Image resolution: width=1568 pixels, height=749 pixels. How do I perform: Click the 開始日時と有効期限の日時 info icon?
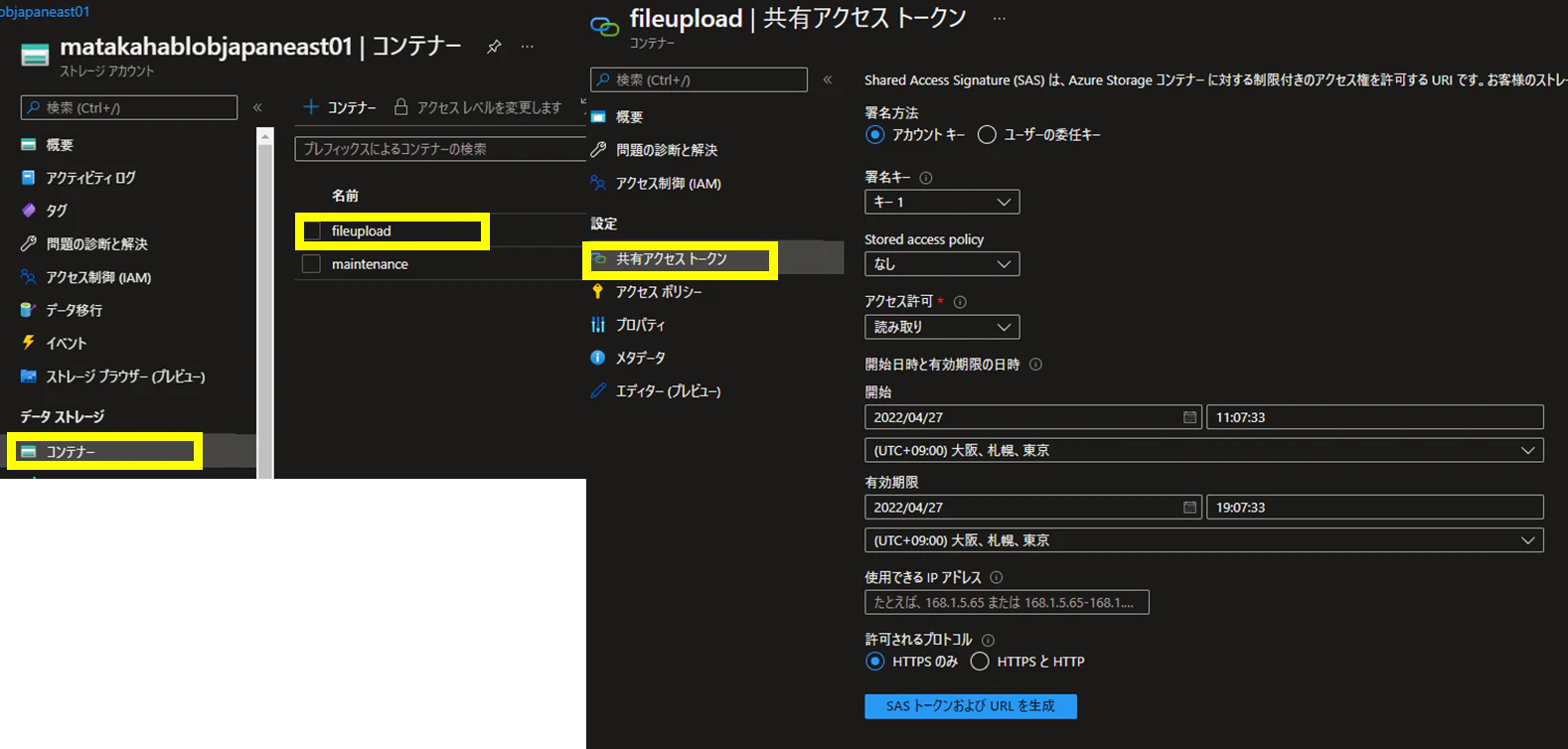pyautogui.click(x=1035, y=365)
